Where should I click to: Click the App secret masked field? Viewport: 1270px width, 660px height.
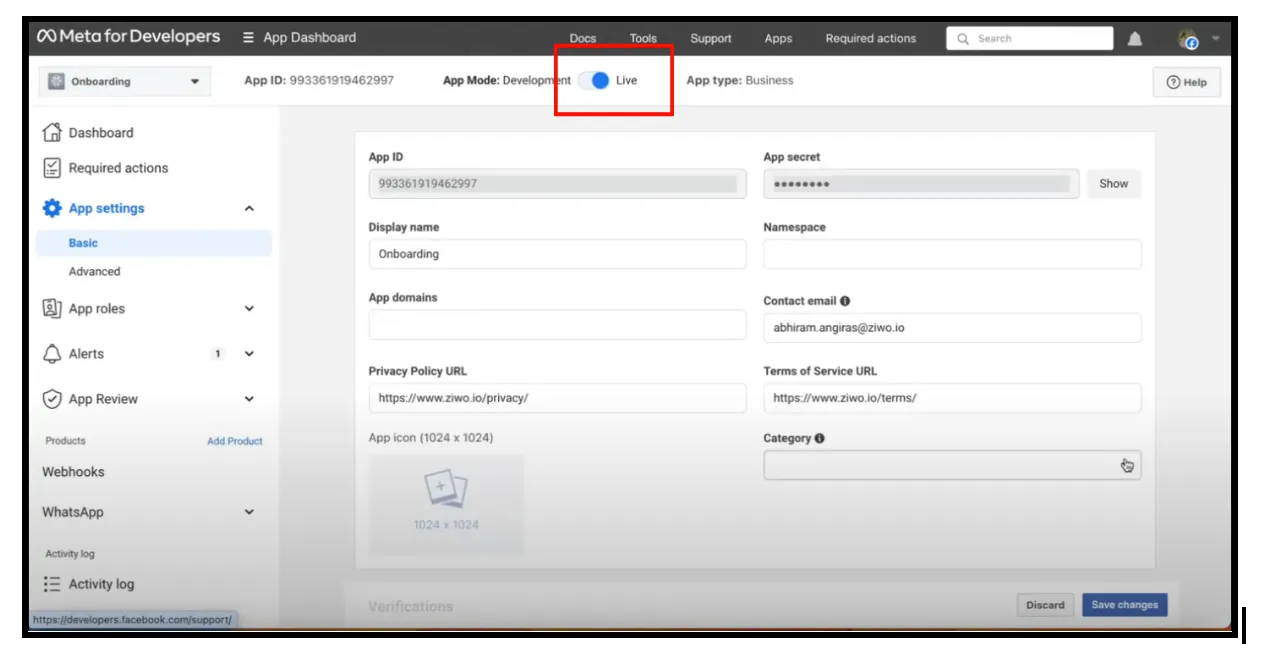tap(921, 184)
